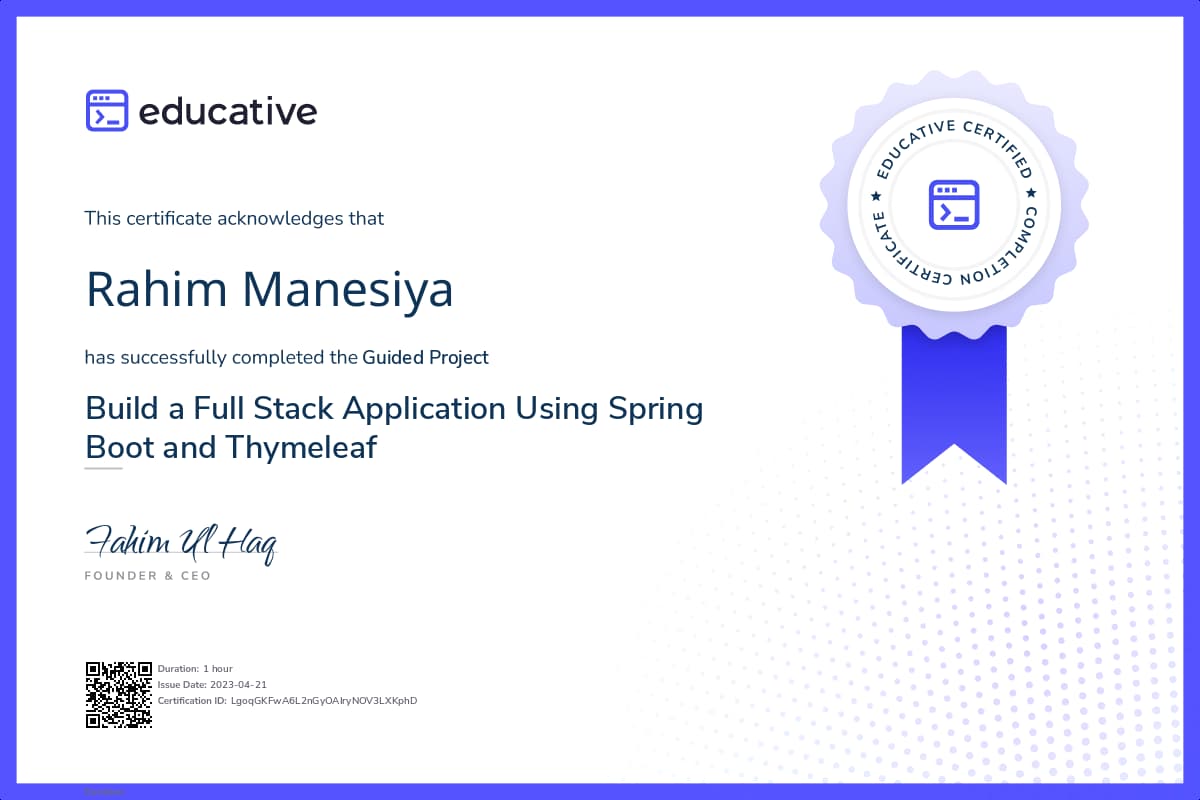
Task: Click the Certification ID value
Action: (x=324, y=701)
